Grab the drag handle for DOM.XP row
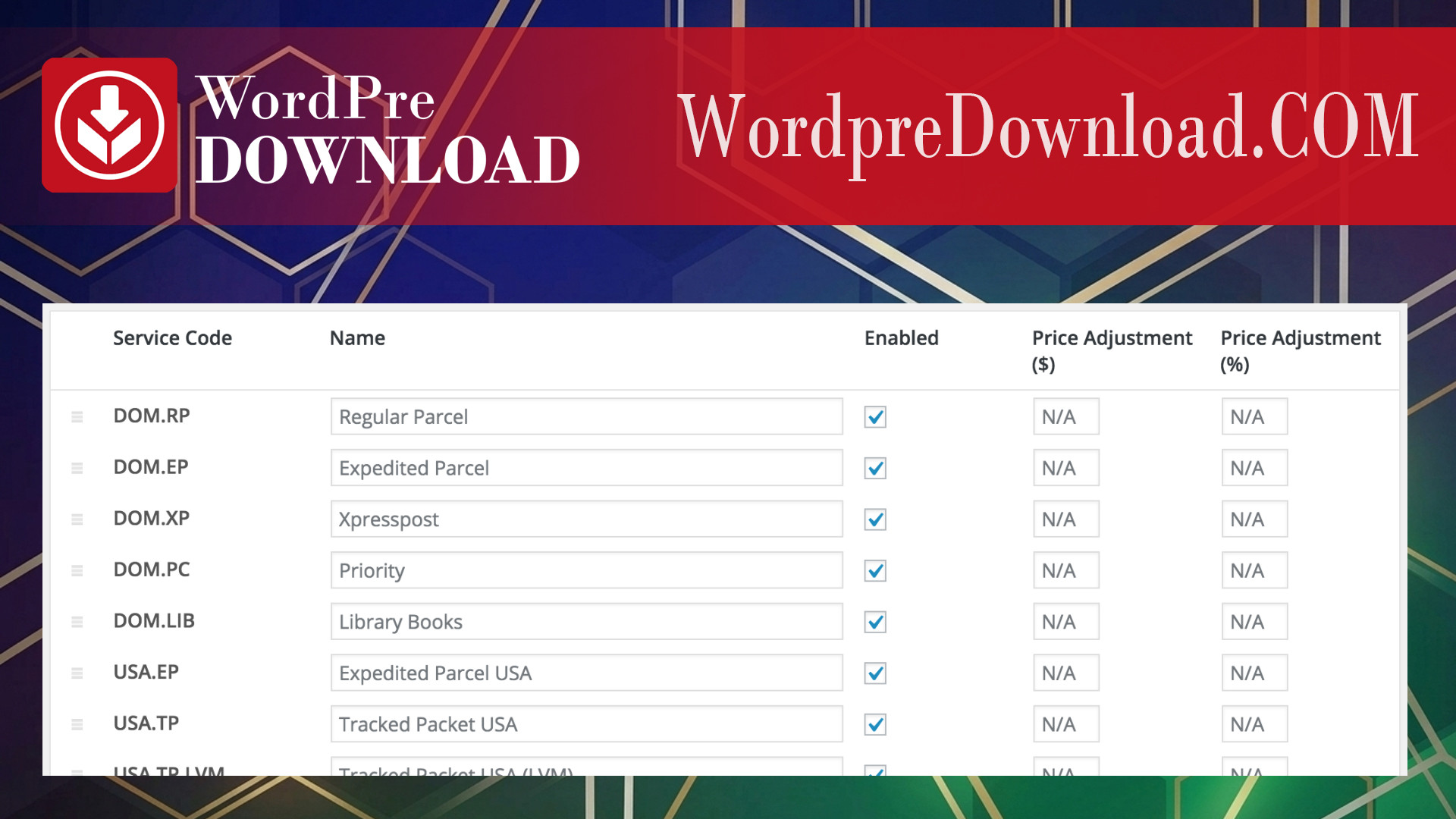 click(77, 519)
